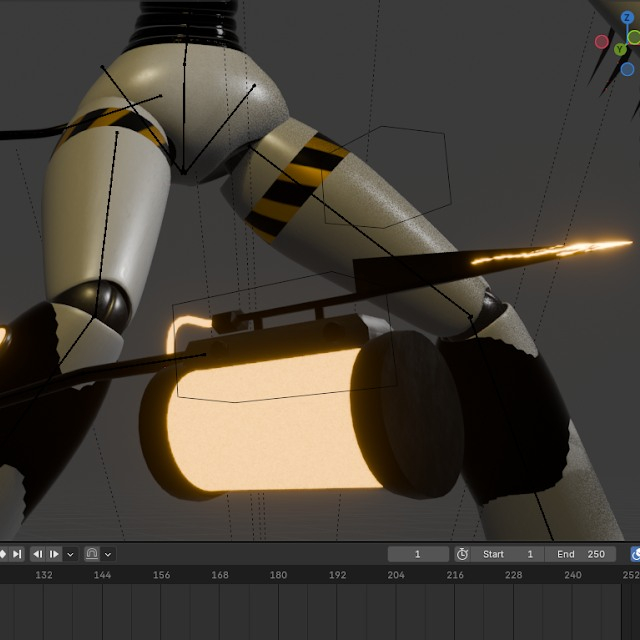Toggle timeline snapping magnet icon
This screenshot has width=640, height=640.
tap(92, 553)
